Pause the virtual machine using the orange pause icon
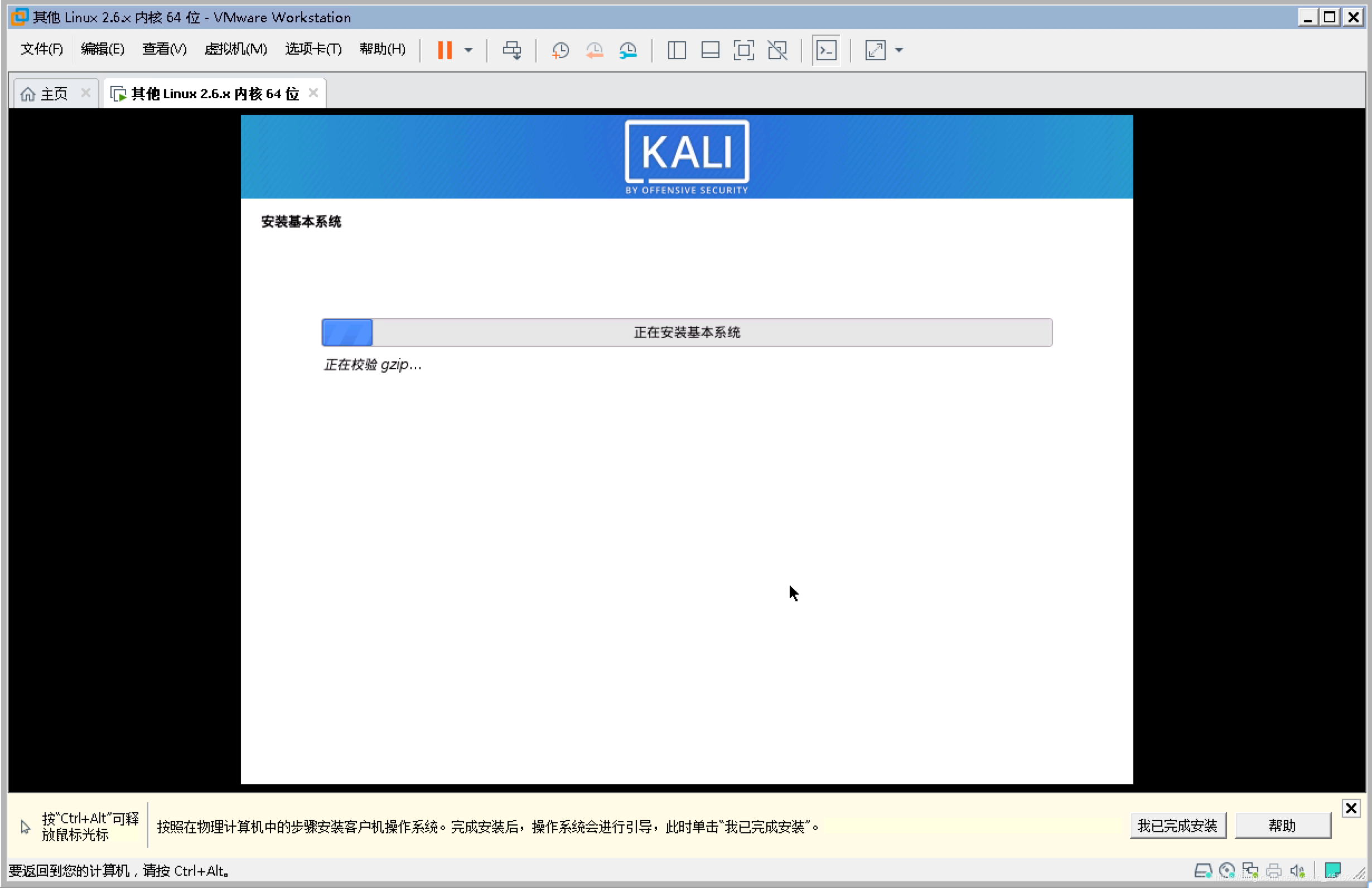Viewport: 1372px width, 888px height. pyautogui.click(x=445, y=50)
